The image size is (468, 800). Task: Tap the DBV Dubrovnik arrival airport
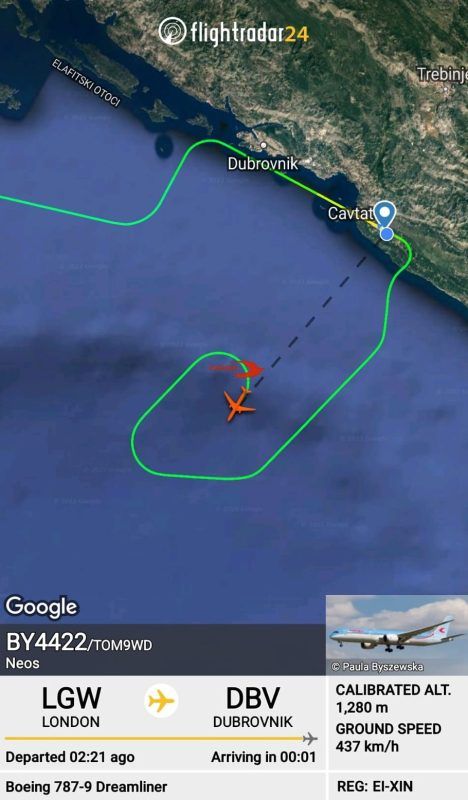[x=253, y=707]
